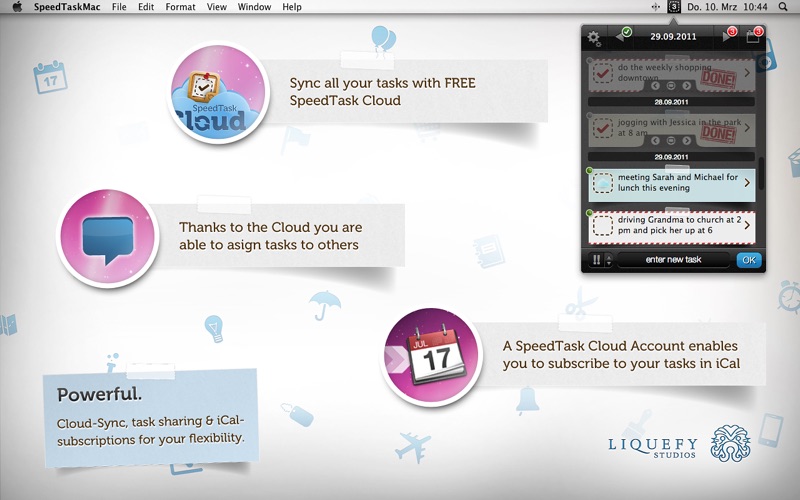The width and height of the screenshot is (800, 500).
Task: Check the meeting Sarah and Michael task
Action: 603,183
